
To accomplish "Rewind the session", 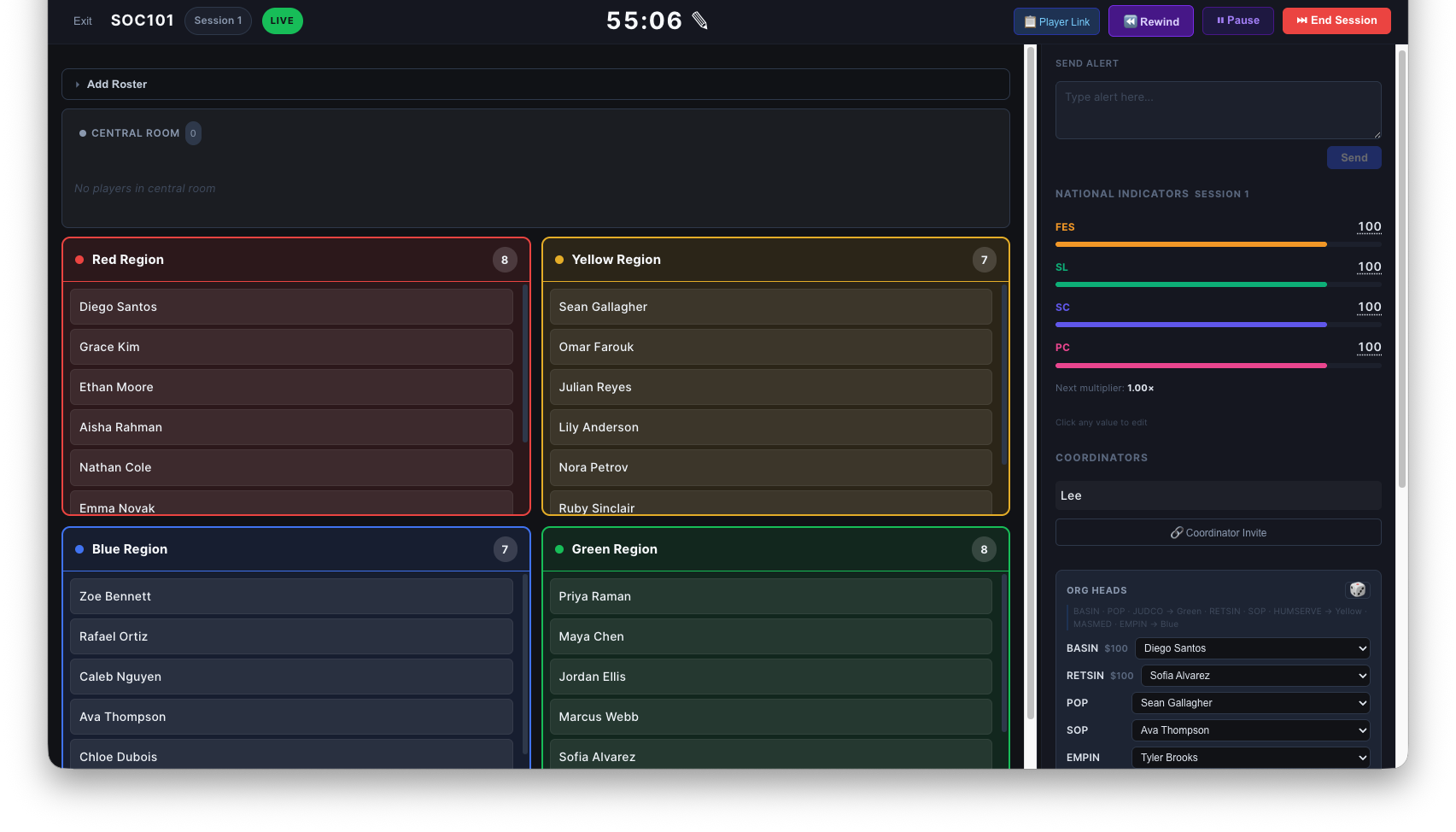I will pos(1150,21).
